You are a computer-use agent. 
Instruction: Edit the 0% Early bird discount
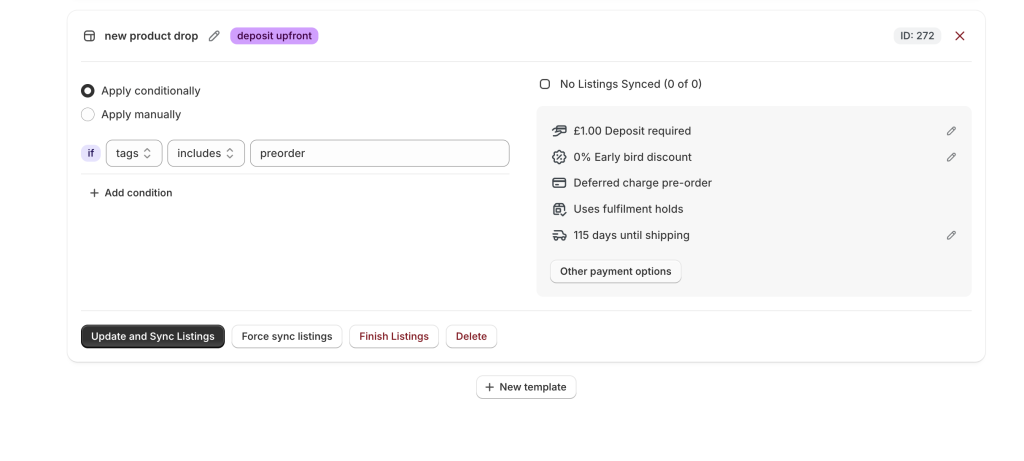951,157
